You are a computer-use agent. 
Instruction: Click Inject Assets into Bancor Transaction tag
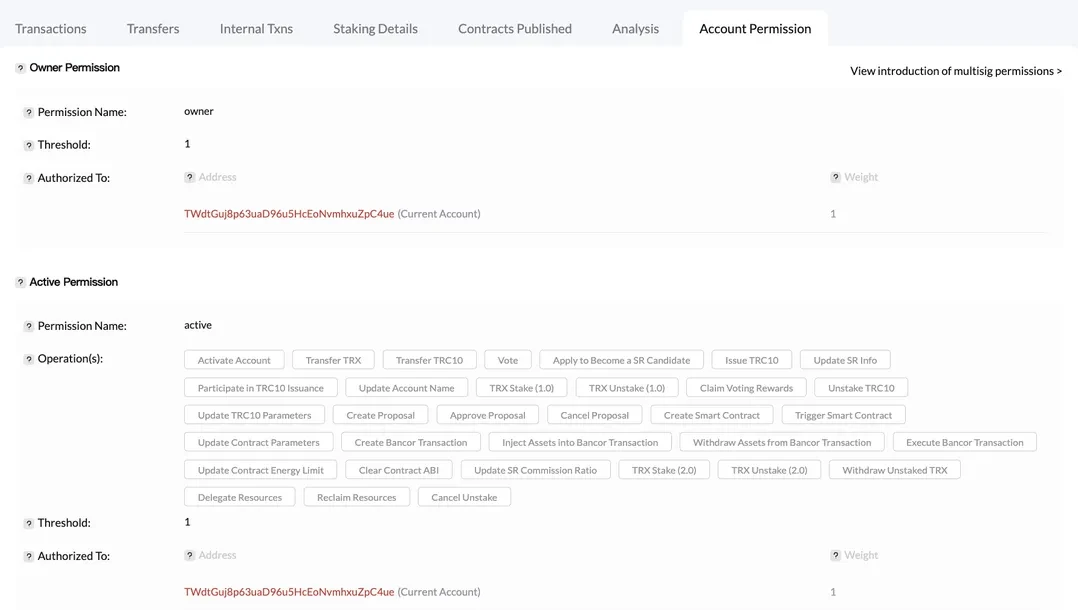(580, 442)
